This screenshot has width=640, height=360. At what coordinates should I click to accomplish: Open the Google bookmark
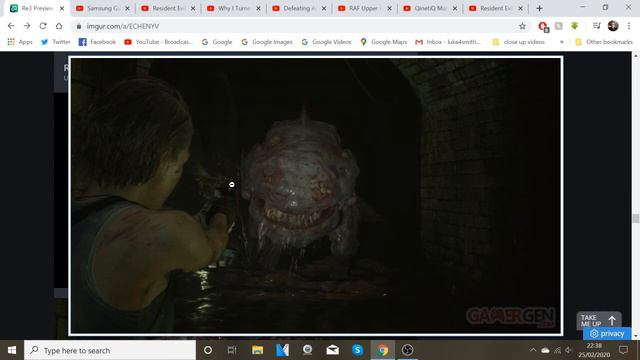click(217, 42)
